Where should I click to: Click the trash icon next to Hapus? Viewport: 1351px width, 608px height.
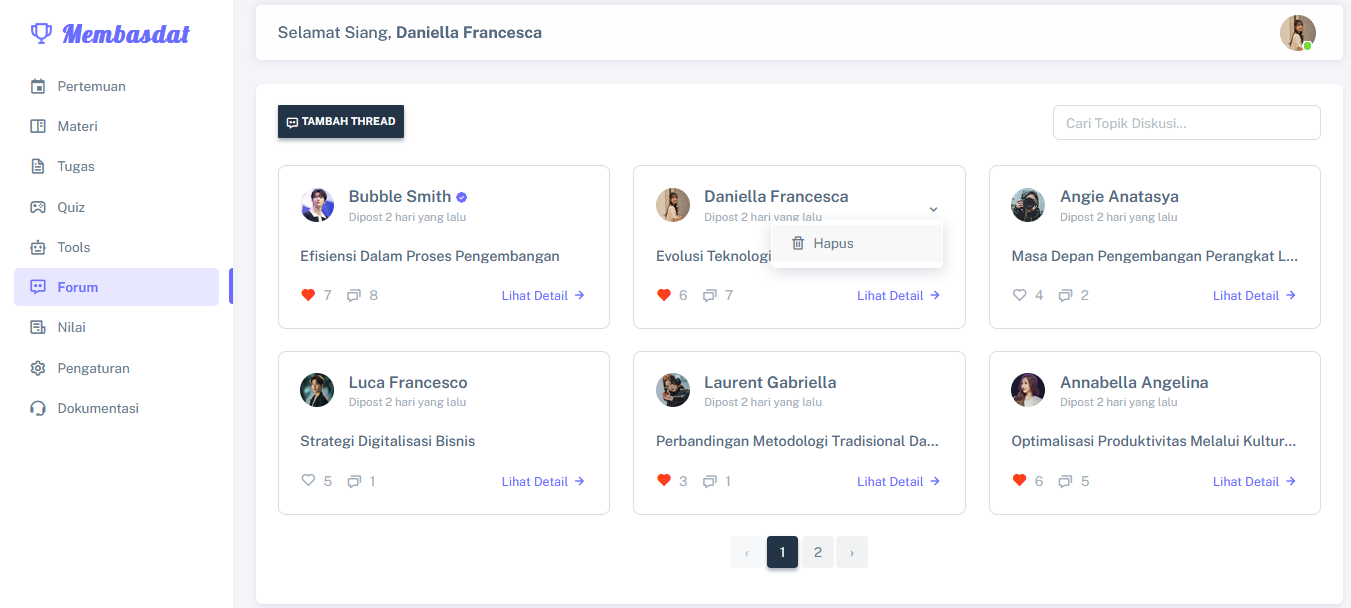798,243
